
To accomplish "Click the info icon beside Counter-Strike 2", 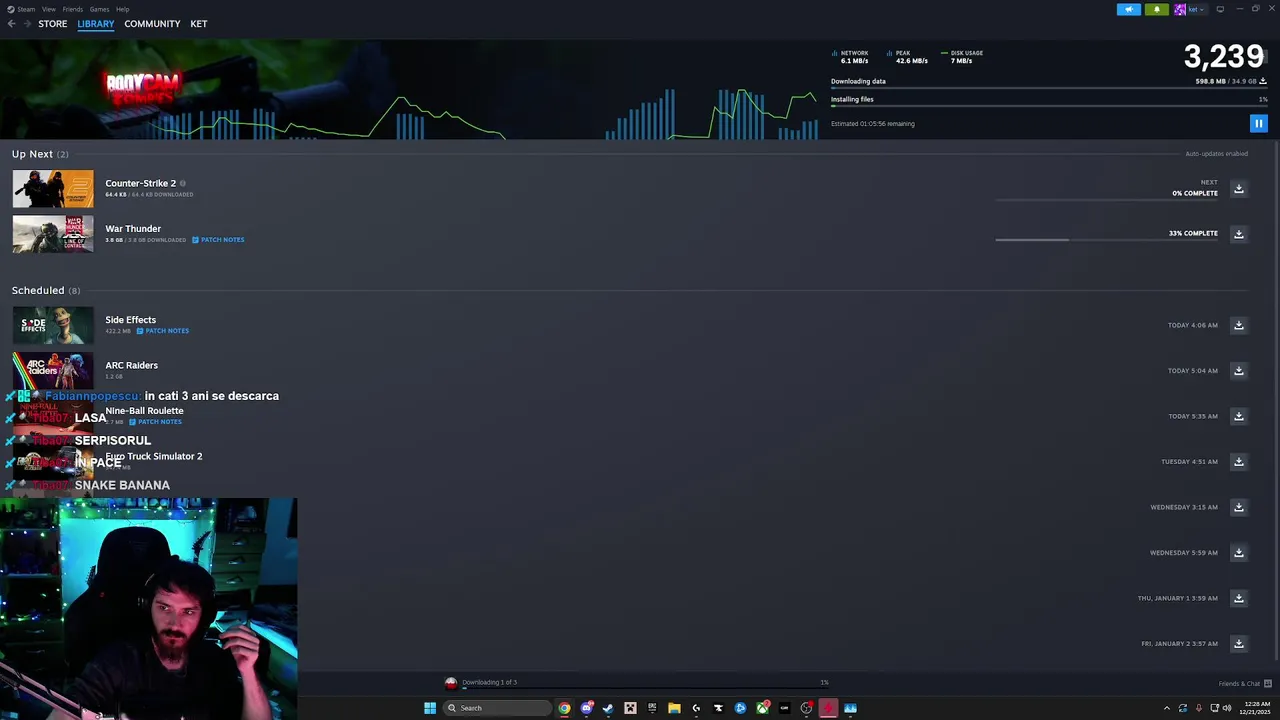I will (x=182, y=183).
